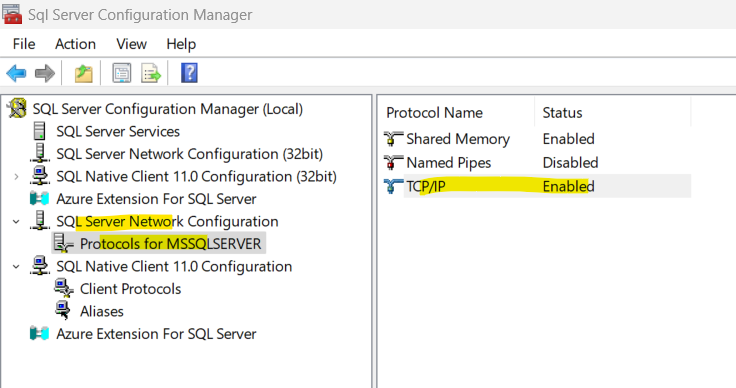Click the SQL Server Configuration Manager root icon
The height and width of the screenshot is (388, 736).
pos(17,108)
